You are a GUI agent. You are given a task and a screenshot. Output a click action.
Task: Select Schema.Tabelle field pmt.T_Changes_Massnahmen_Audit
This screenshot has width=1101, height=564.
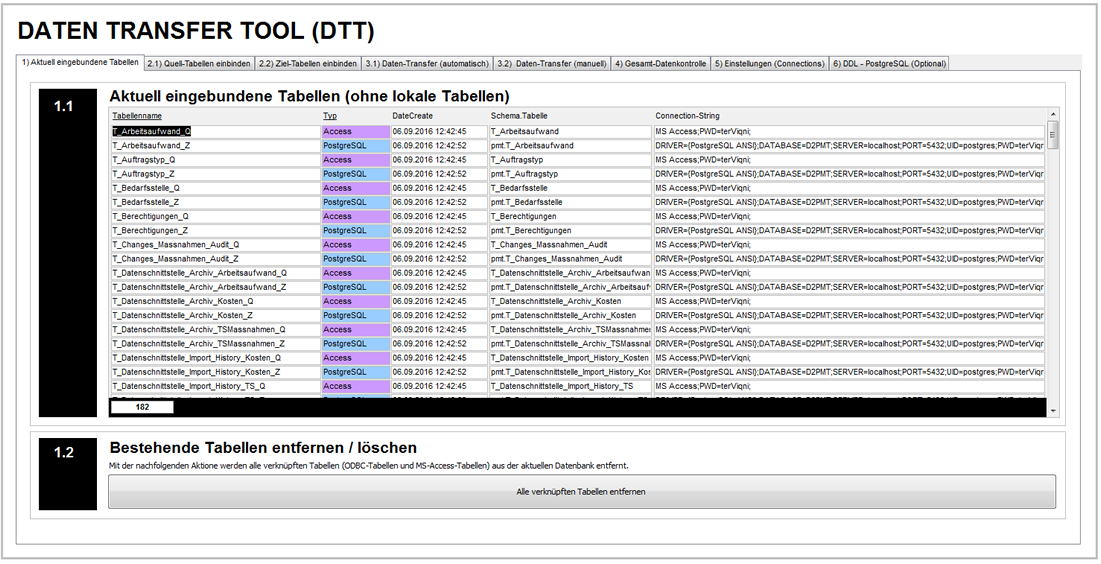tap(568, 259)
